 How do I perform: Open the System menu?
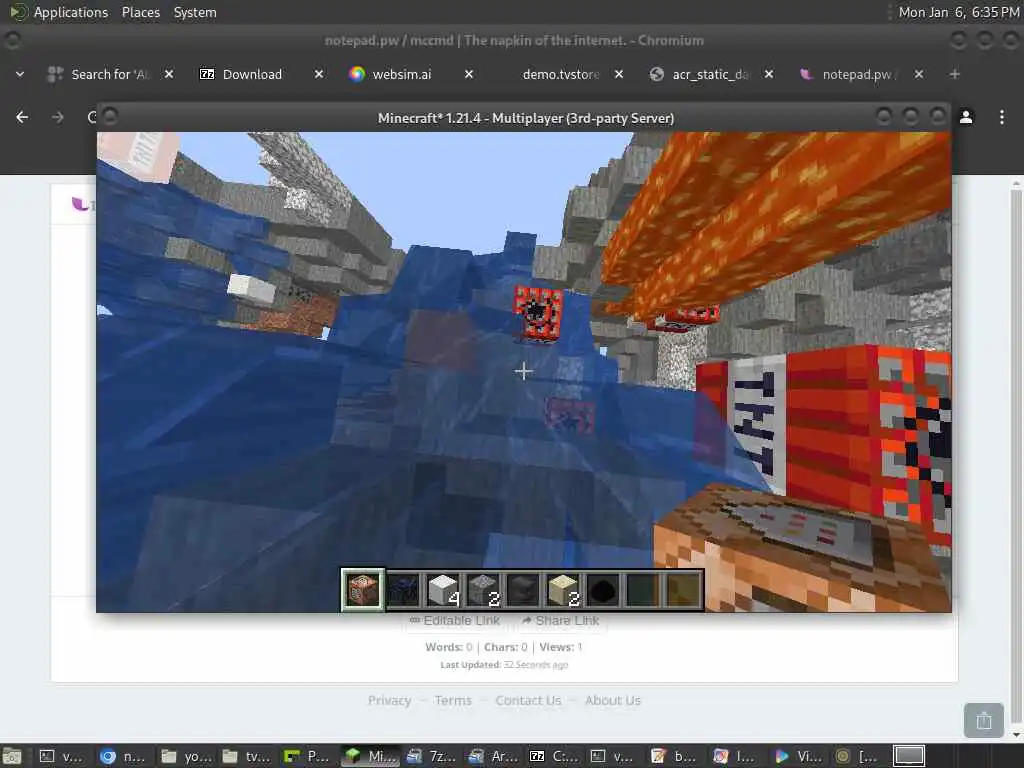click(x=195, y=12)
